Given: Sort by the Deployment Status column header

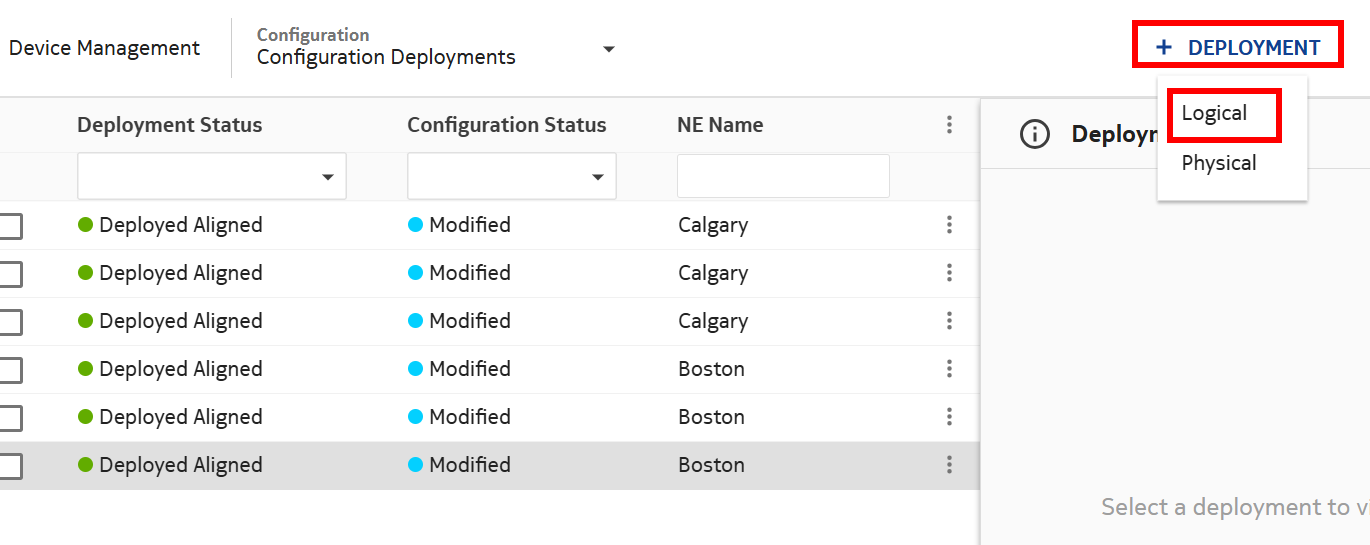Looking at the screenshot, I should click(x=169, y=125).
